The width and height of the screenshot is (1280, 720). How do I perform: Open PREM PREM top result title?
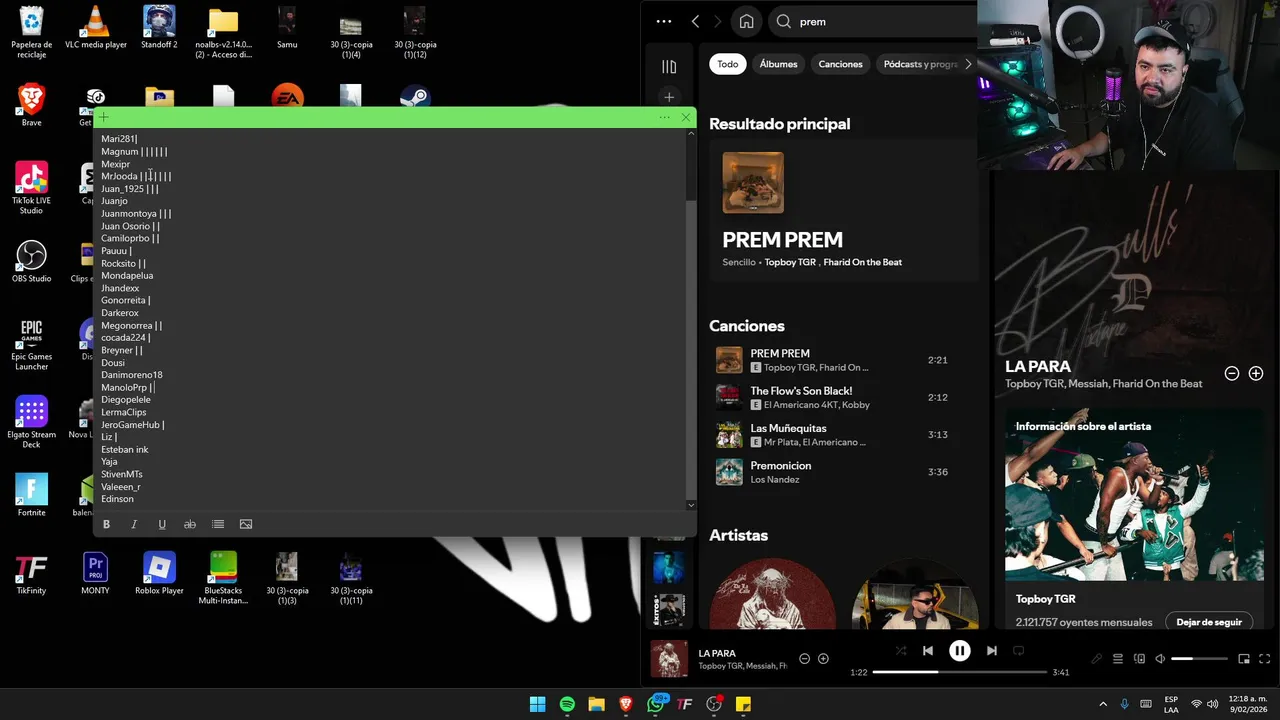pyautogui.click(x=783, y=240)
